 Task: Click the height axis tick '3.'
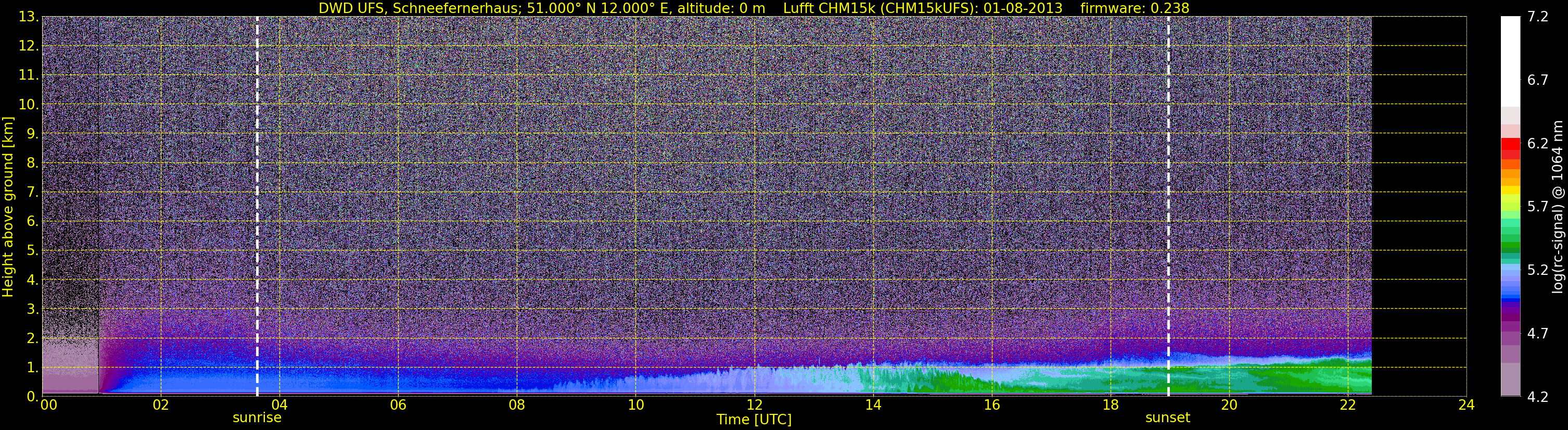(32, 309)
